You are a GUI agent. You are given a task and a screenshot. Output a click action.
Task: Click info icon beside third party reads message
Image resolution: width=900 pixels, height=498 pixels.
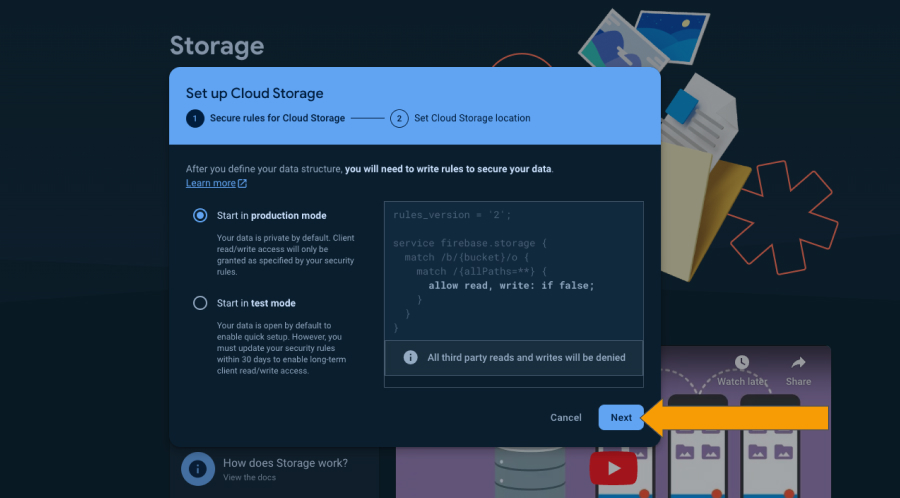tap(410, 357)
